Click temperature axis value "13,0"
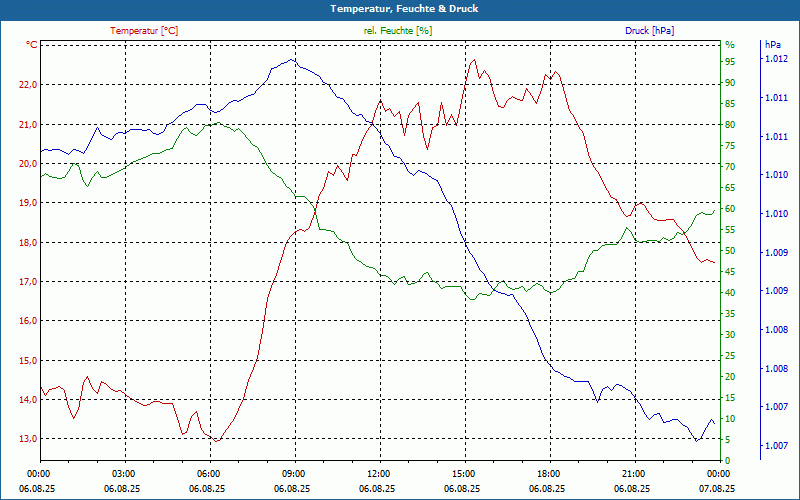The height and width of the screenshot is (500, 800). point(28,439)
